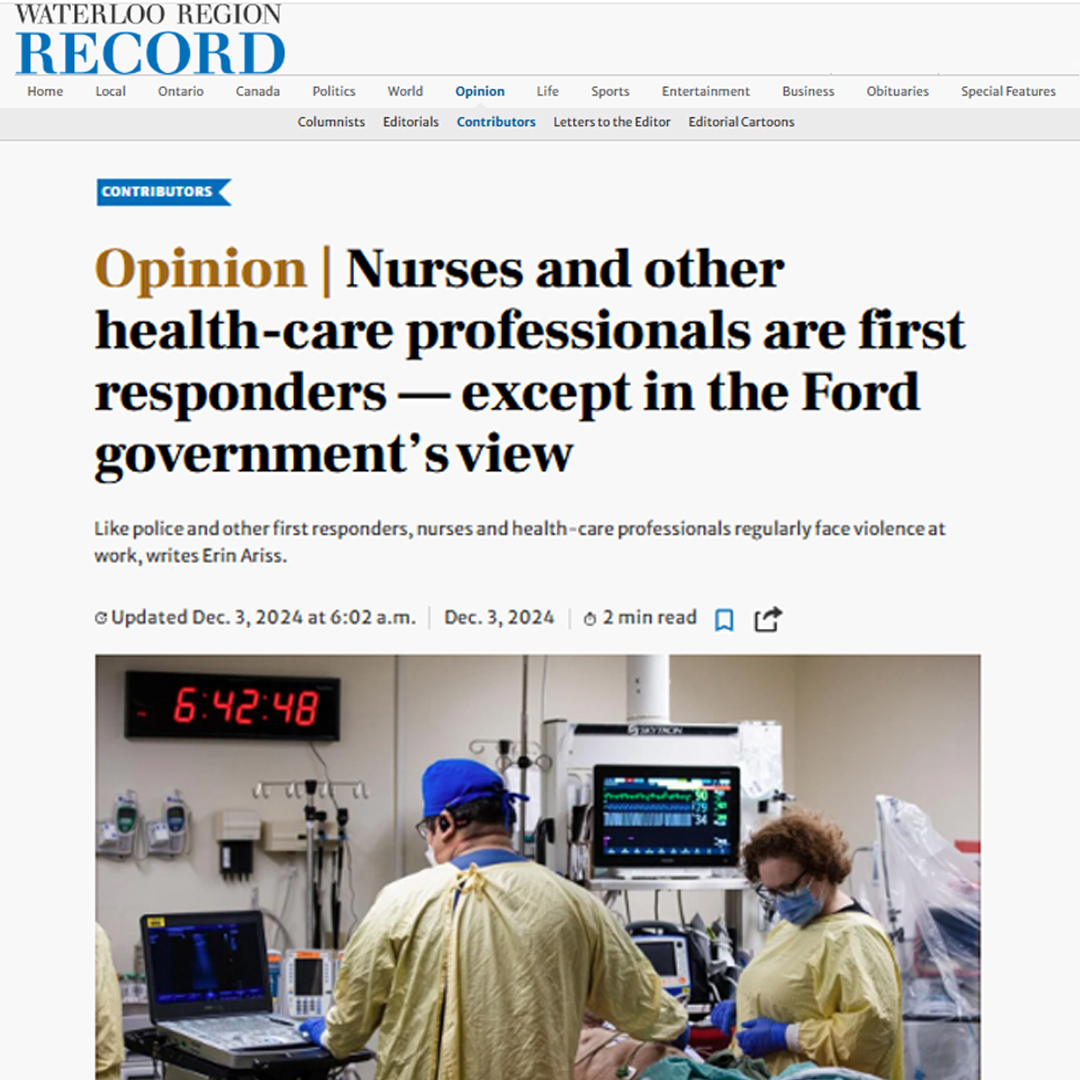This screenshot has width=1080, height=1080.
Task: Open Editorial Cartoons
Action: pyautogui.click(x=741, y=122)
